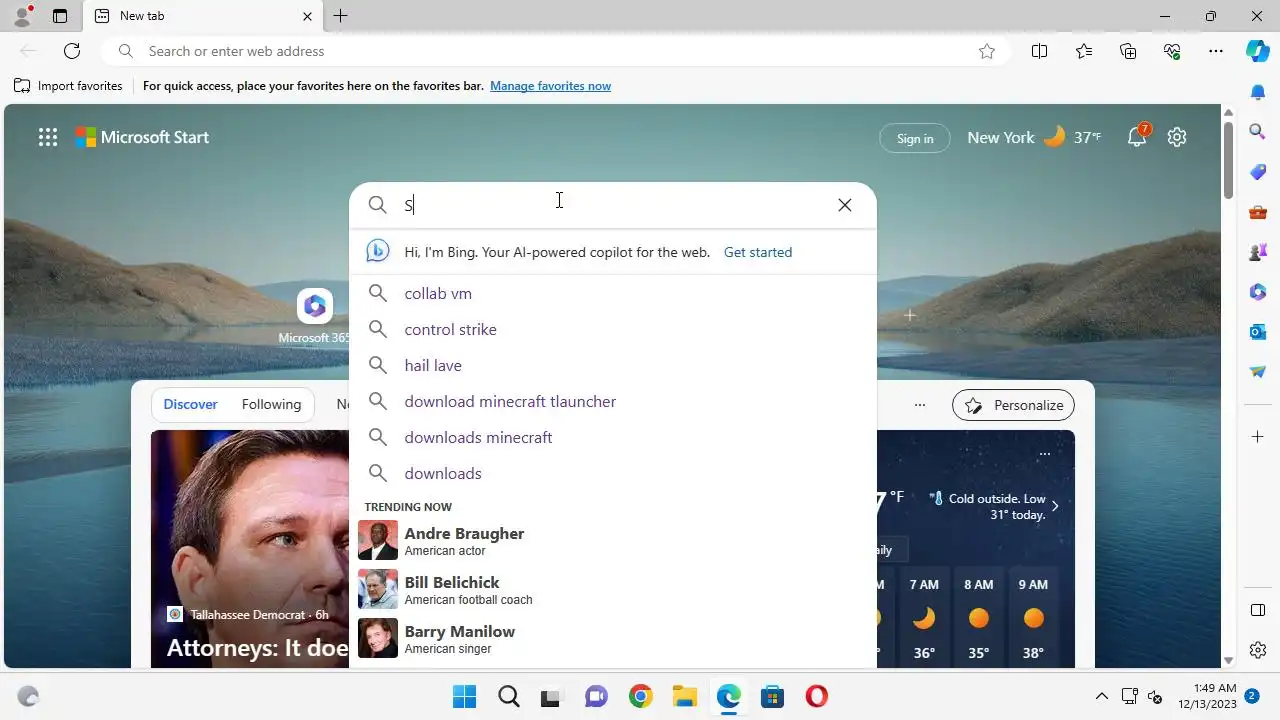
Task: Open Opera from taskbar
Action: pos(817,696)
